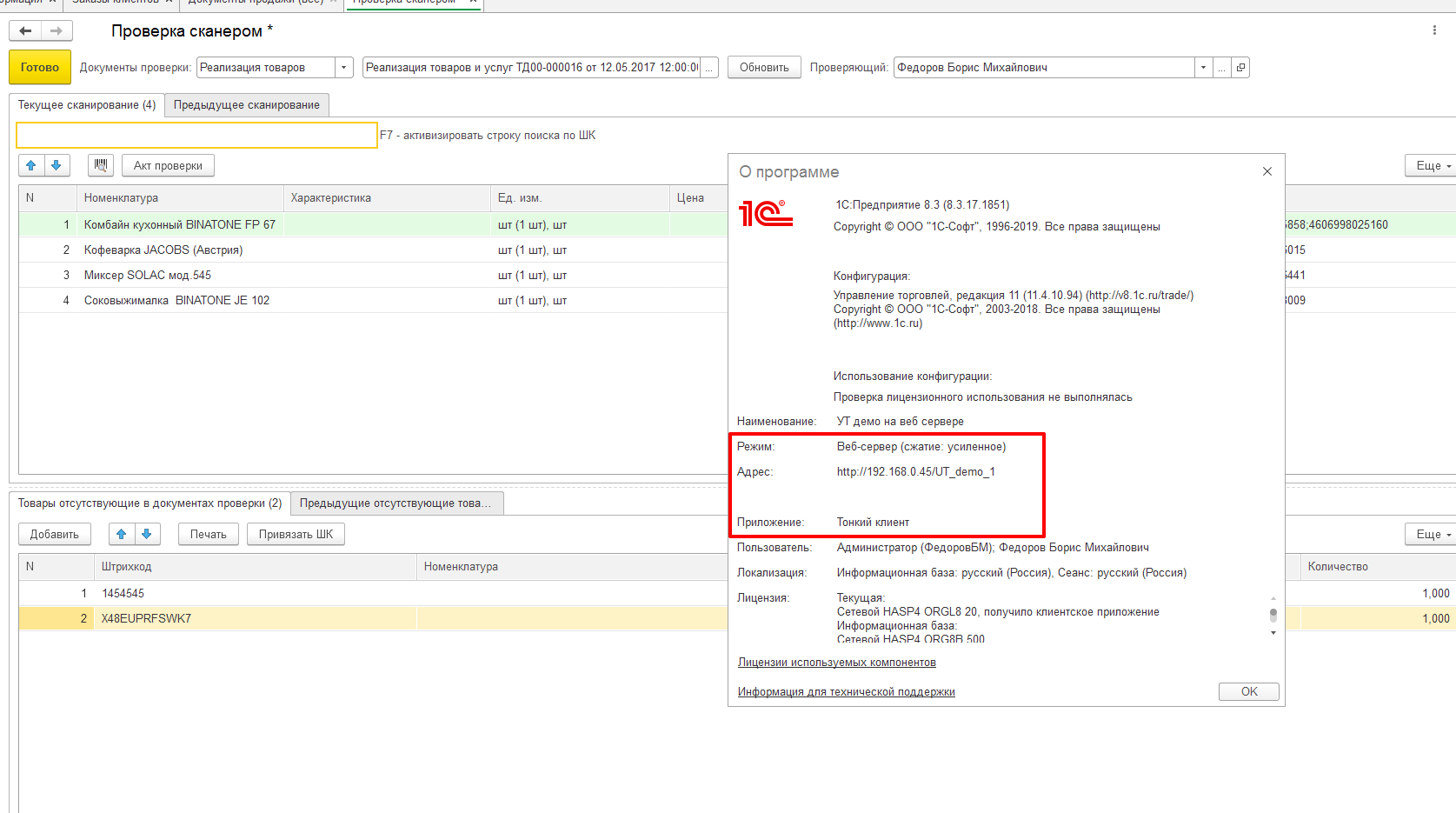Open Предыдущие отсутствующие товары tab
The width and height of the screenshot is (1456, 813).
[x=396, y=503]
